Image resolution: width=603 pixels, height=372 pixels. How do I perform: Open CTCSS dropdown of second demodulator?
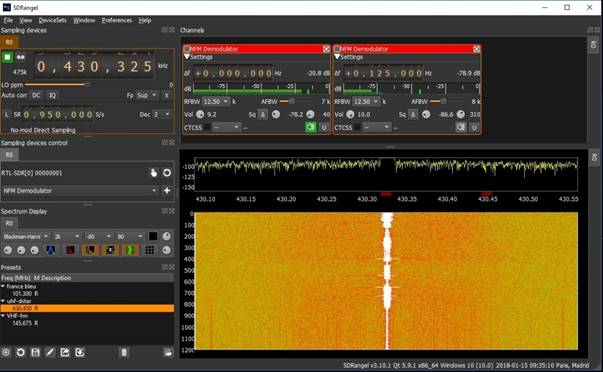[376, 127]
